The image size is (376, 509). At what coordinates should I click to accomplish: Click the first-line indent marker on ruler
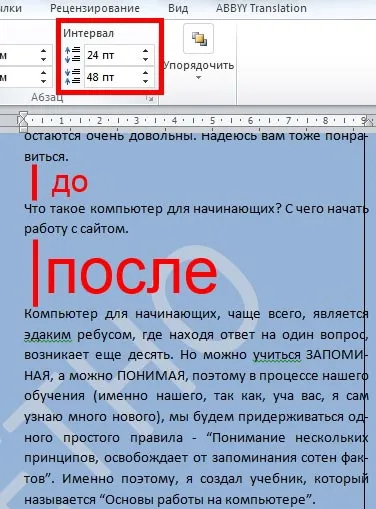click(23, 116)
